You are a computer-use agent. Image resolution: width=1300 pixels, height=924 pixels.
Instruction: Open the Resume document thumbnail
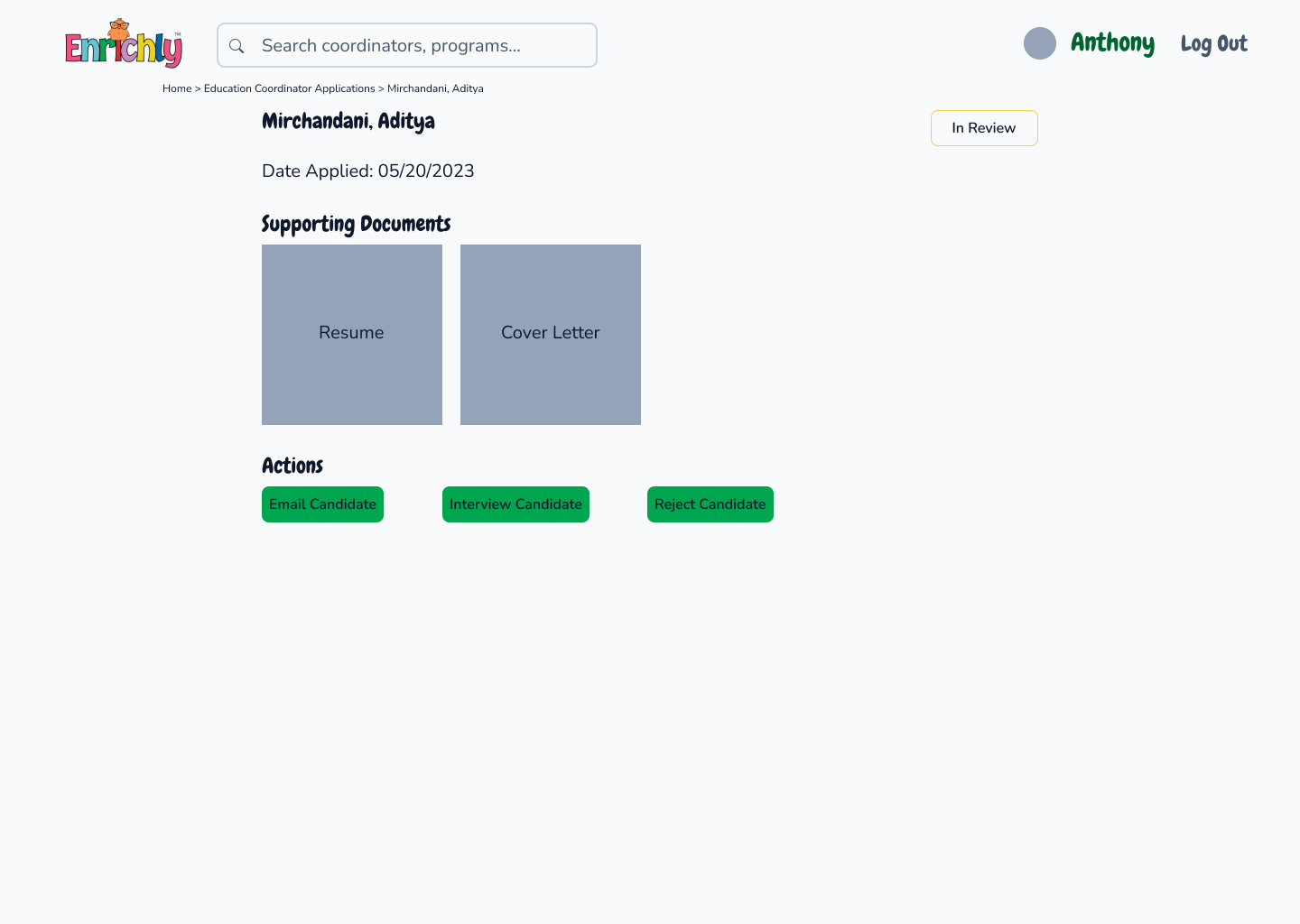click(352, 335)
